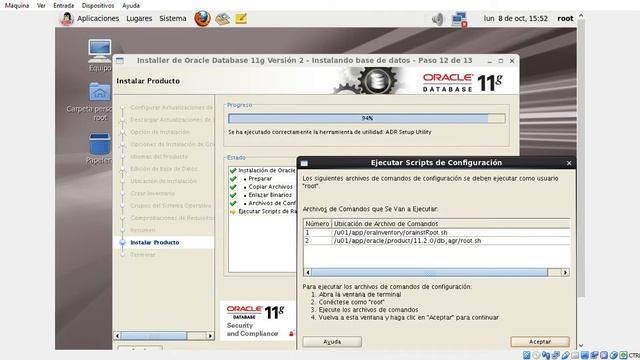Click the USB plug icon in VirtualBox status bar
This screenshot has height=360, width=640.
[x=565, y=356]
